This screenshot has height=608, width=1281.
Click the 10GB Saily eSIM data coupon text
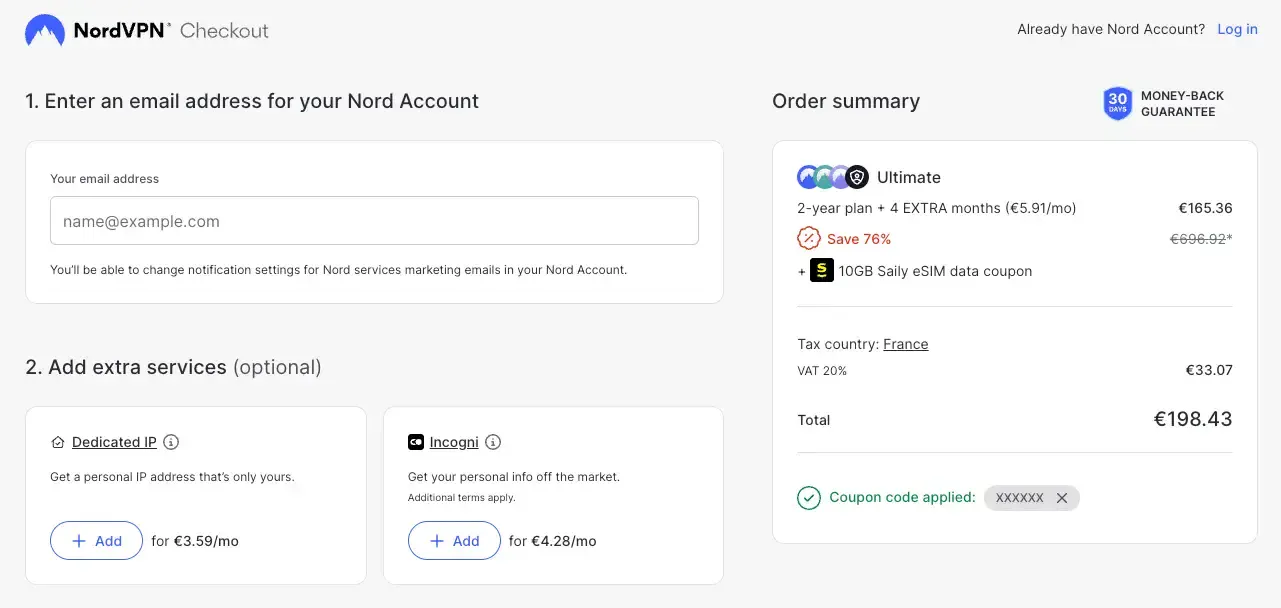point(935,271)
